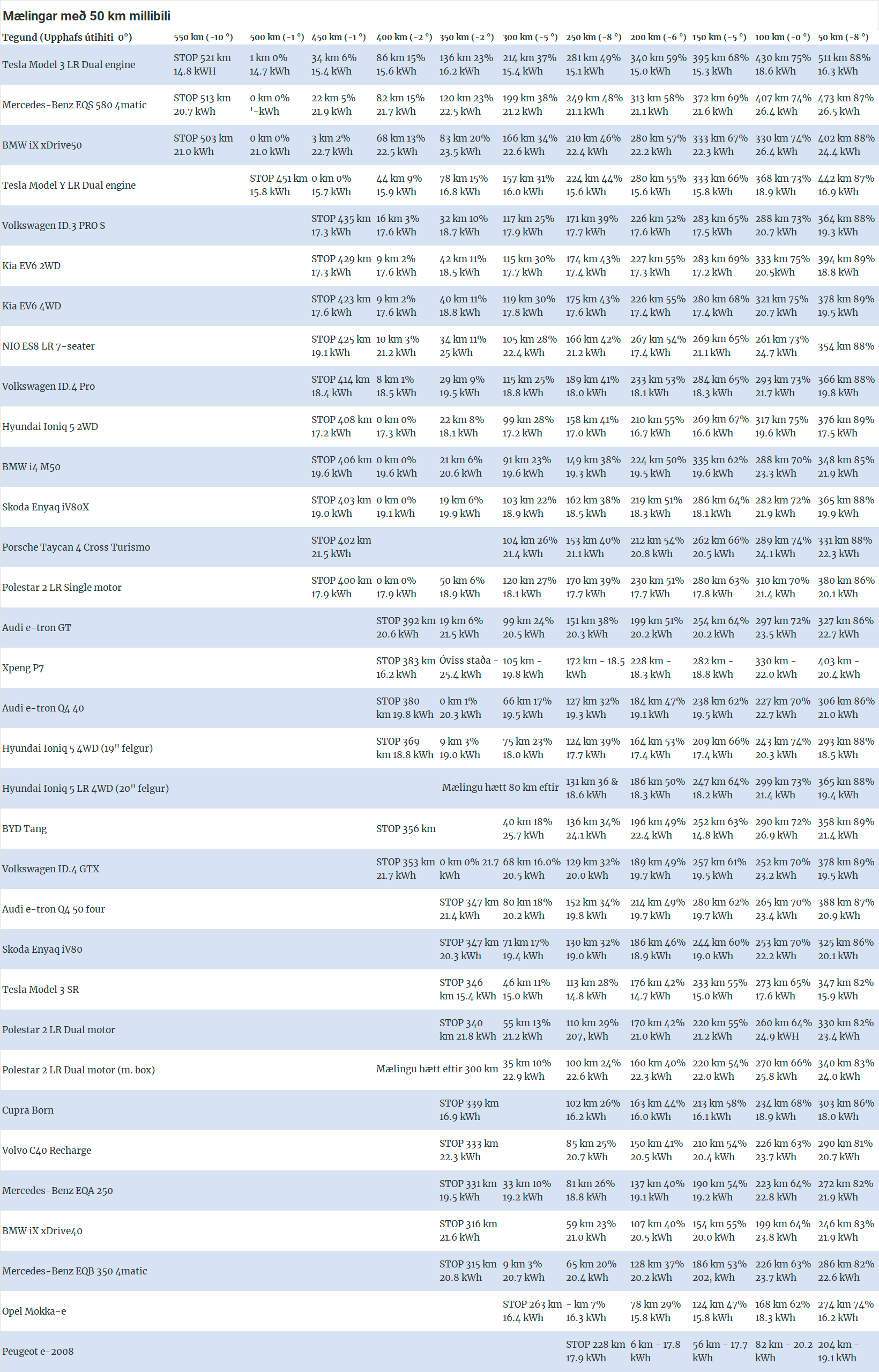Select 'Mercedes-Benz EQS 580 4matic' row name
The width and height of the screenshot is (879, 1372).
pyautogui.click(x=74, y=105)
